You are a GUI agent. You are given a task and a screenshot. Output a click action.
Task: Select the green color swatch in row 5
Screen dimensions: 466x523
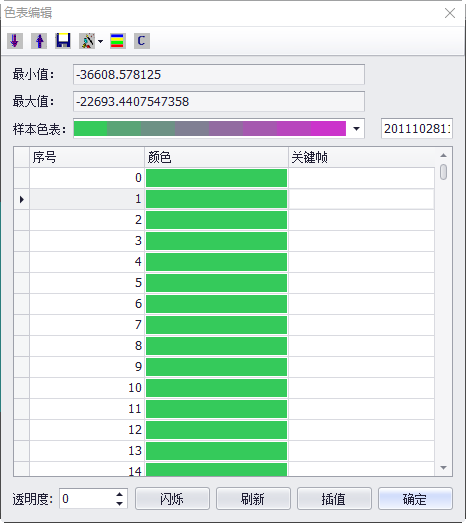point(216,283)
